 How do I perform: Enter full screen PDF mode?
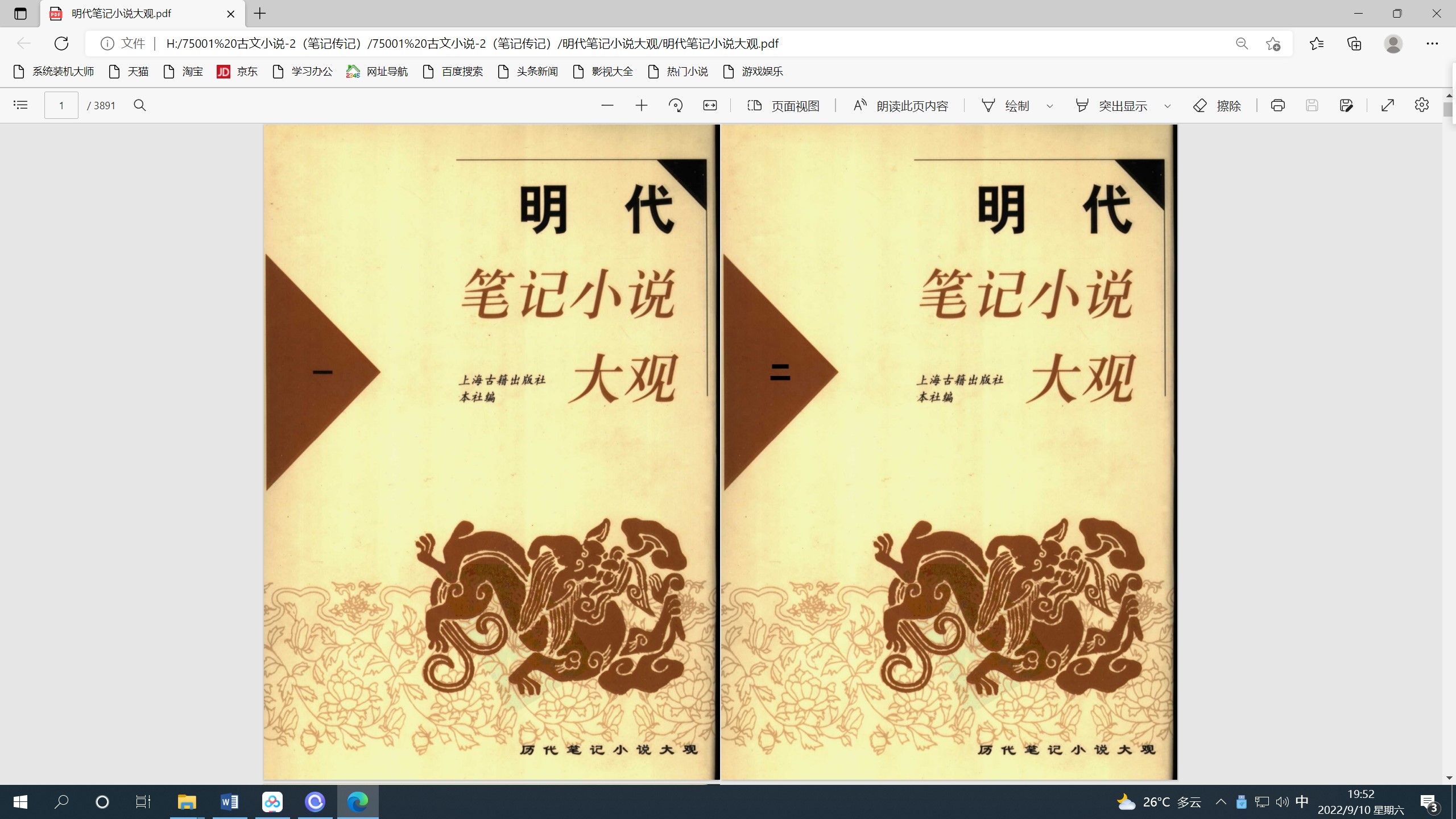click(1388, 105)
